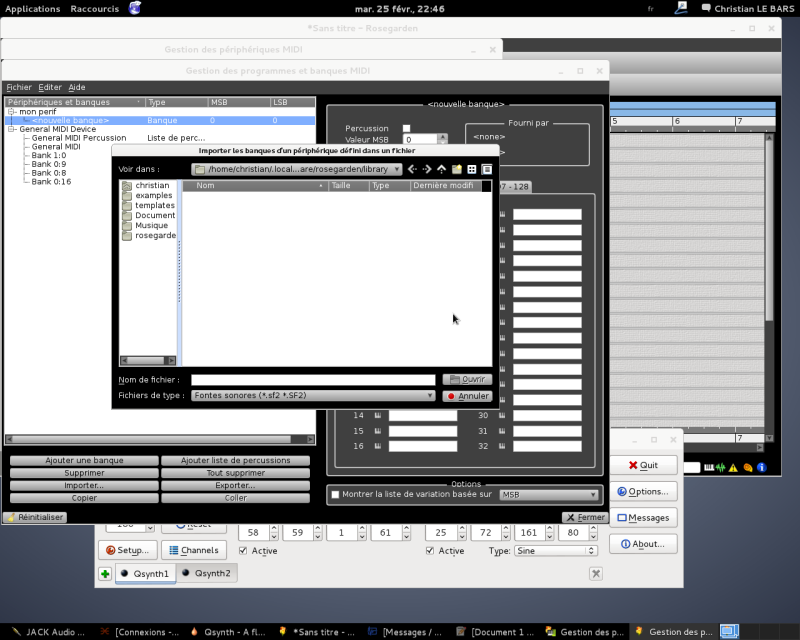
Task: Click the yellow warning triangle icon
Action: coord(733,467)
